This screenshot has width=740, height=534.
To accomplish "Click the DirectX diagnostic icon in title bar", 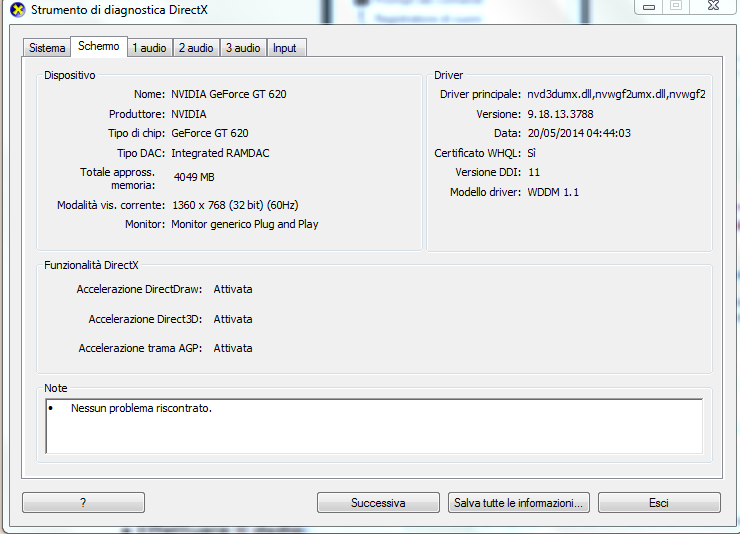I will pos(17,9).
